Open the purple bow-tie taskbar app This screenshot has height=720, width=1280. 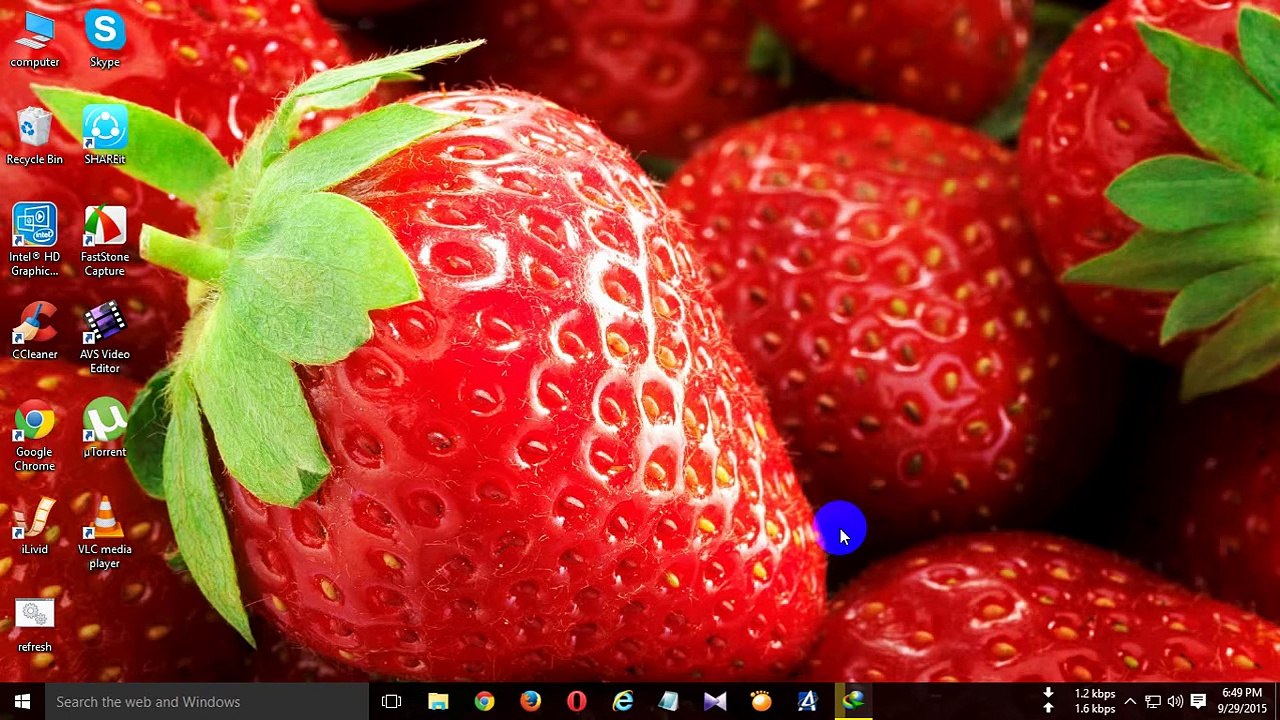[x=714, y=701]
